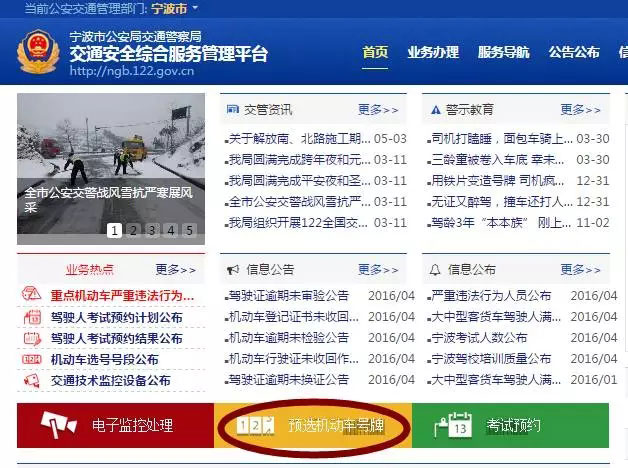Image resolution: width=628 pixels, height=468 pixels.
Task: Open news 关于解放南、北路施工期
Action: [x=300, y=139]
